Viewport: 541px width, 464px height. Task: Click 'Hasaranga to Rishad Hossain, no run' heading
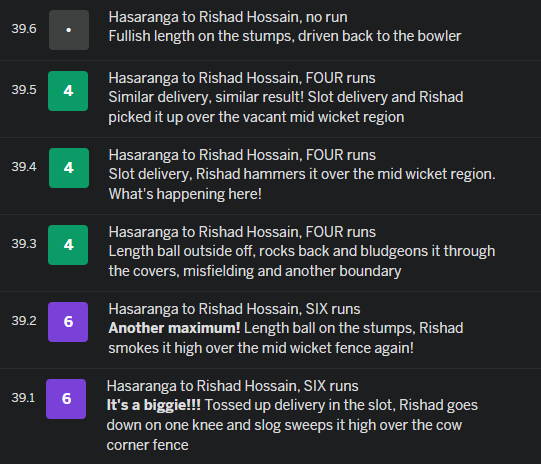coord(228,17)
